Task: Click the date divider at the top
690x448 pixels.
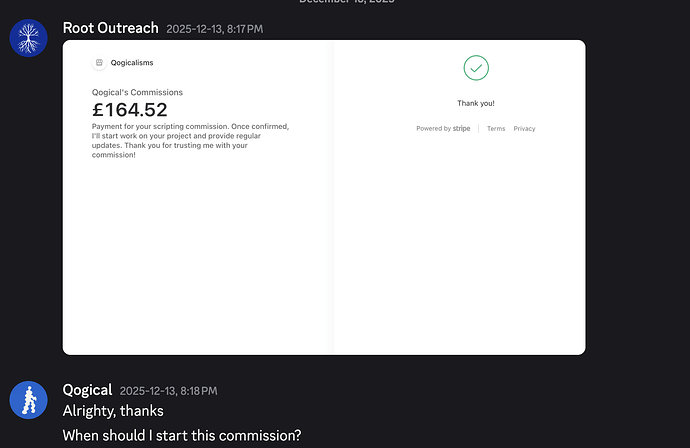Action: [346, 3]
